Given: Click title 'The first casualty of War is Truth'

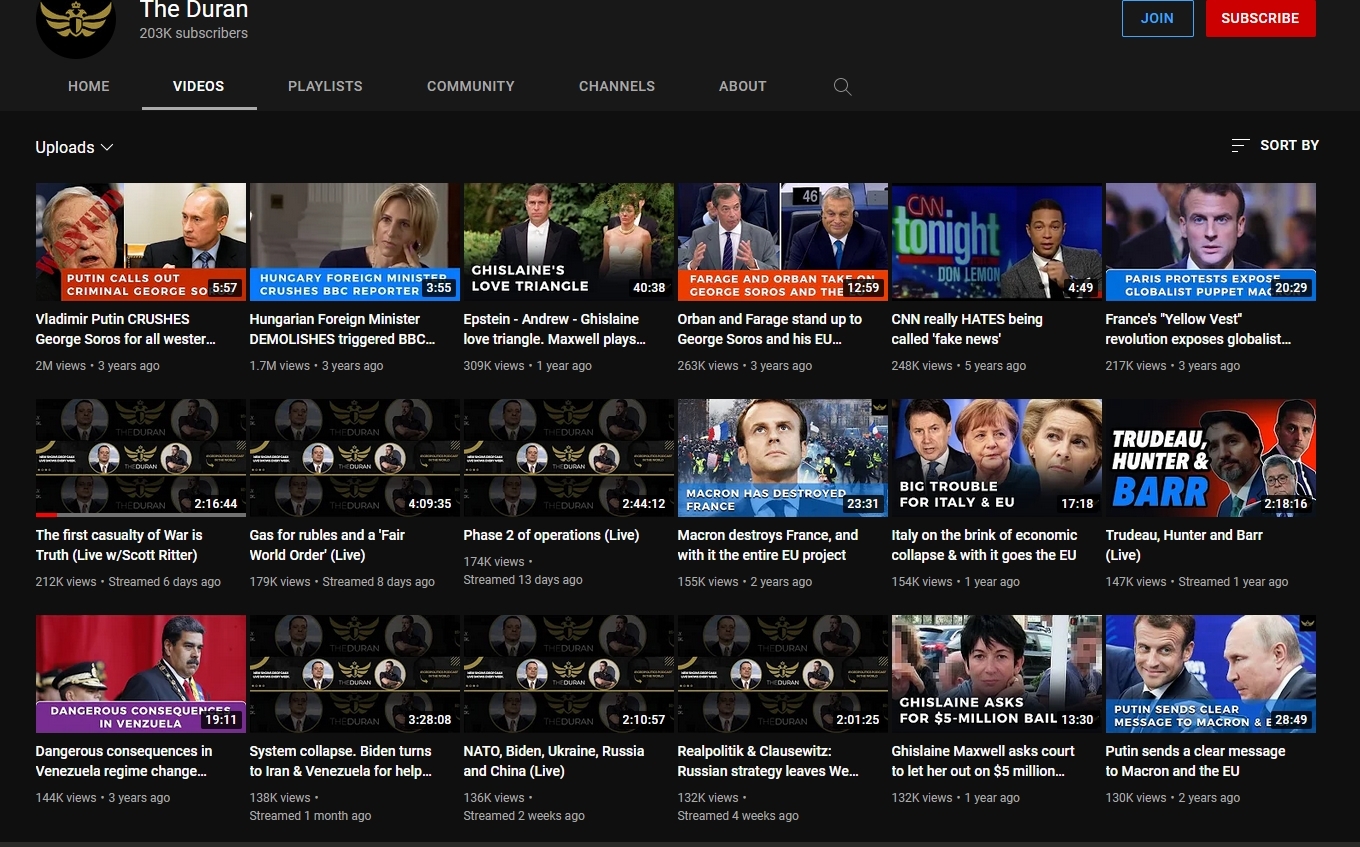Looking at the screenshot, I should 119,545.
